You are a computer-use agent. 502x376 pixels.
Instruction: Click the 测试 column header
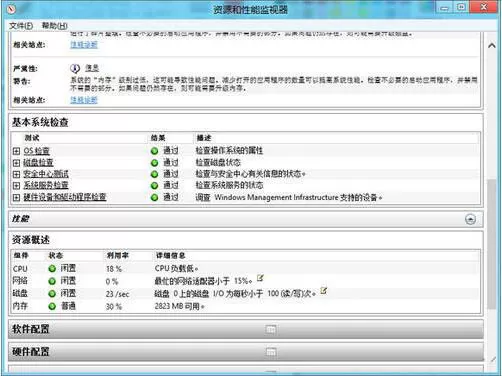[32, 138]
